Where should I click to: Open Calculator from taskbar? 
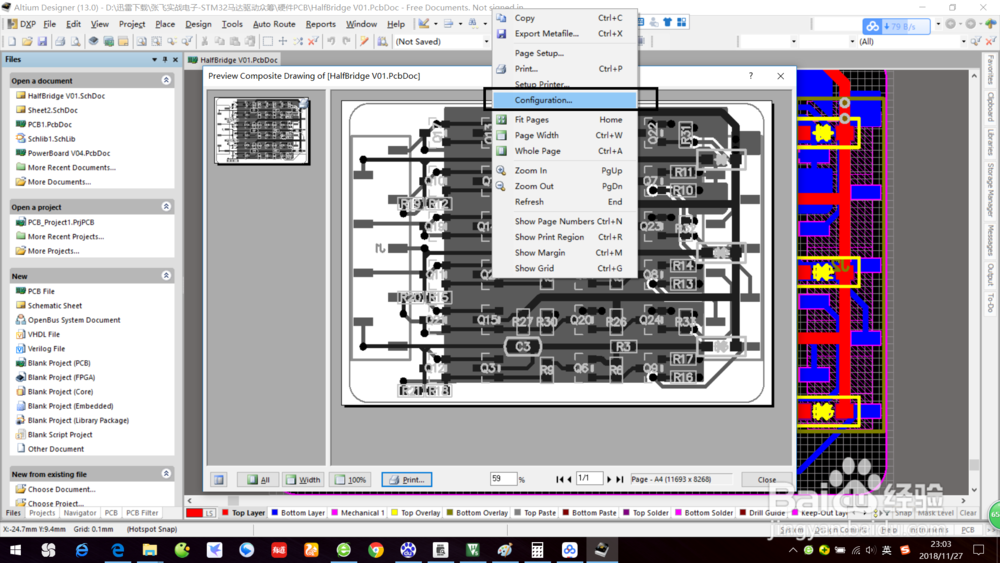(x=537, y=550)
